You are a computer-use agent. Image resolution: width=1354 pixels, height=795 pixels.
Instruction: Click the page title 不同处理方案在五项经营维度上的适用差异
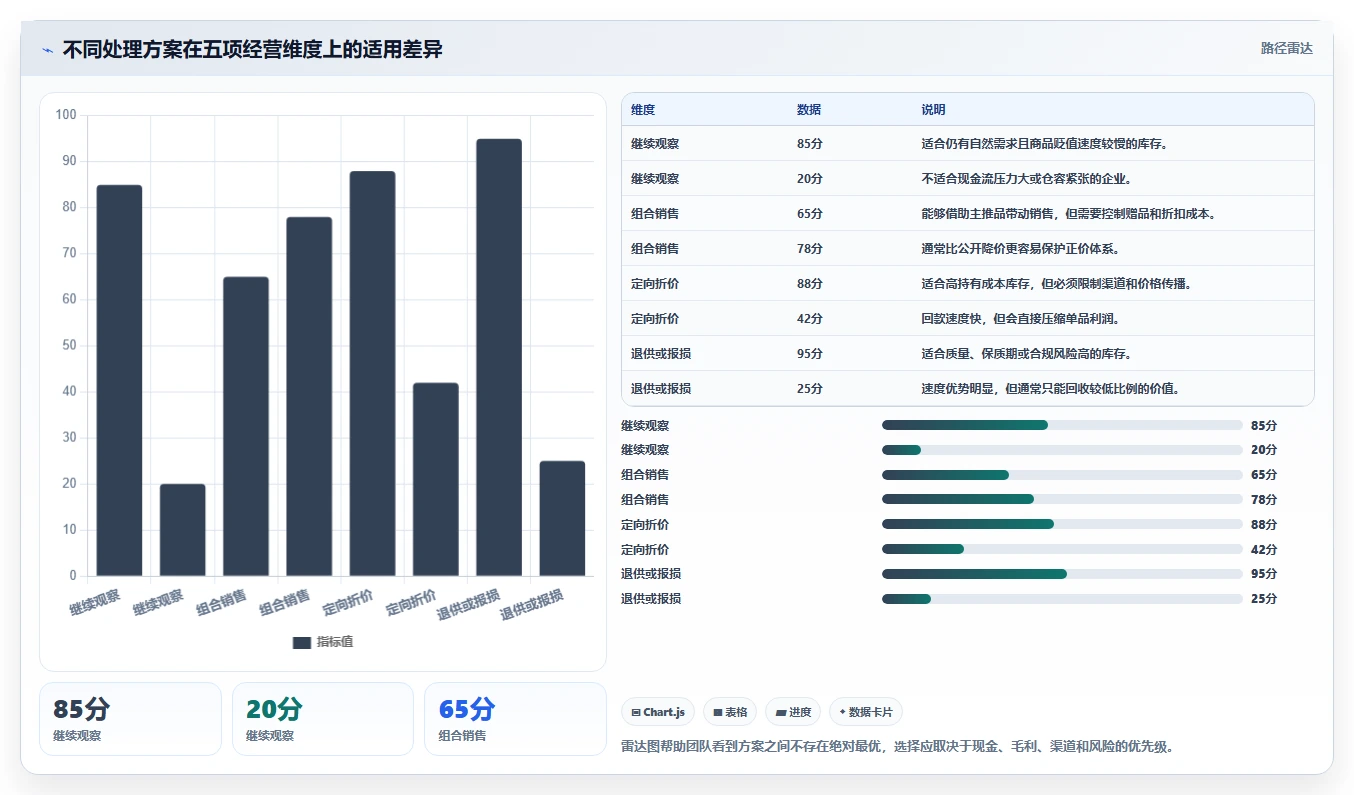pyautogui.click(x=253, y=49)
